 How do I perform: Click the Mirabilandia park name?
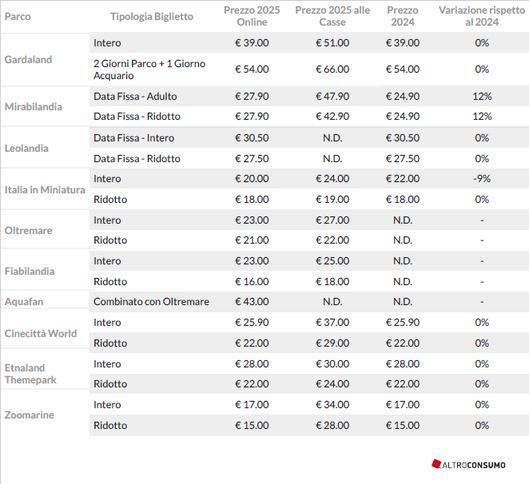33,107
